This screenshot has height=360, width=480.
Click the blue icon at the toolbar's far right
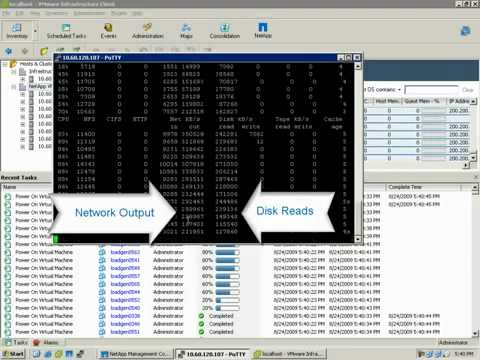(465, 31)
